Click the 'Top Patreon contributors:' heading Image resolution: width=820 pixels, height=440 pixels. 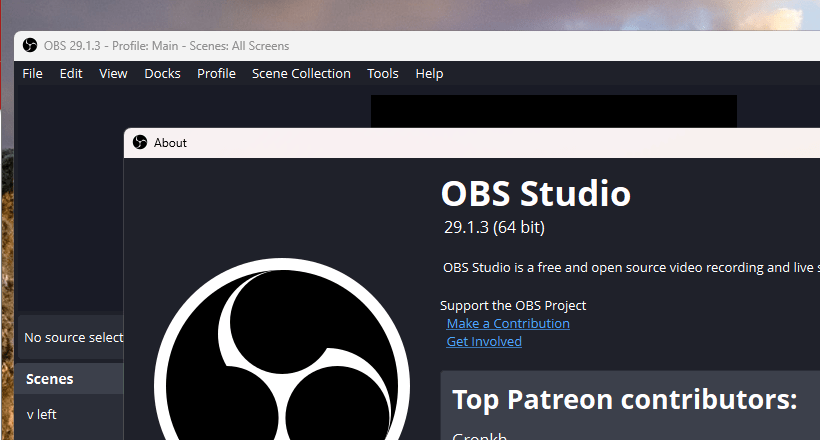point(624,400)
